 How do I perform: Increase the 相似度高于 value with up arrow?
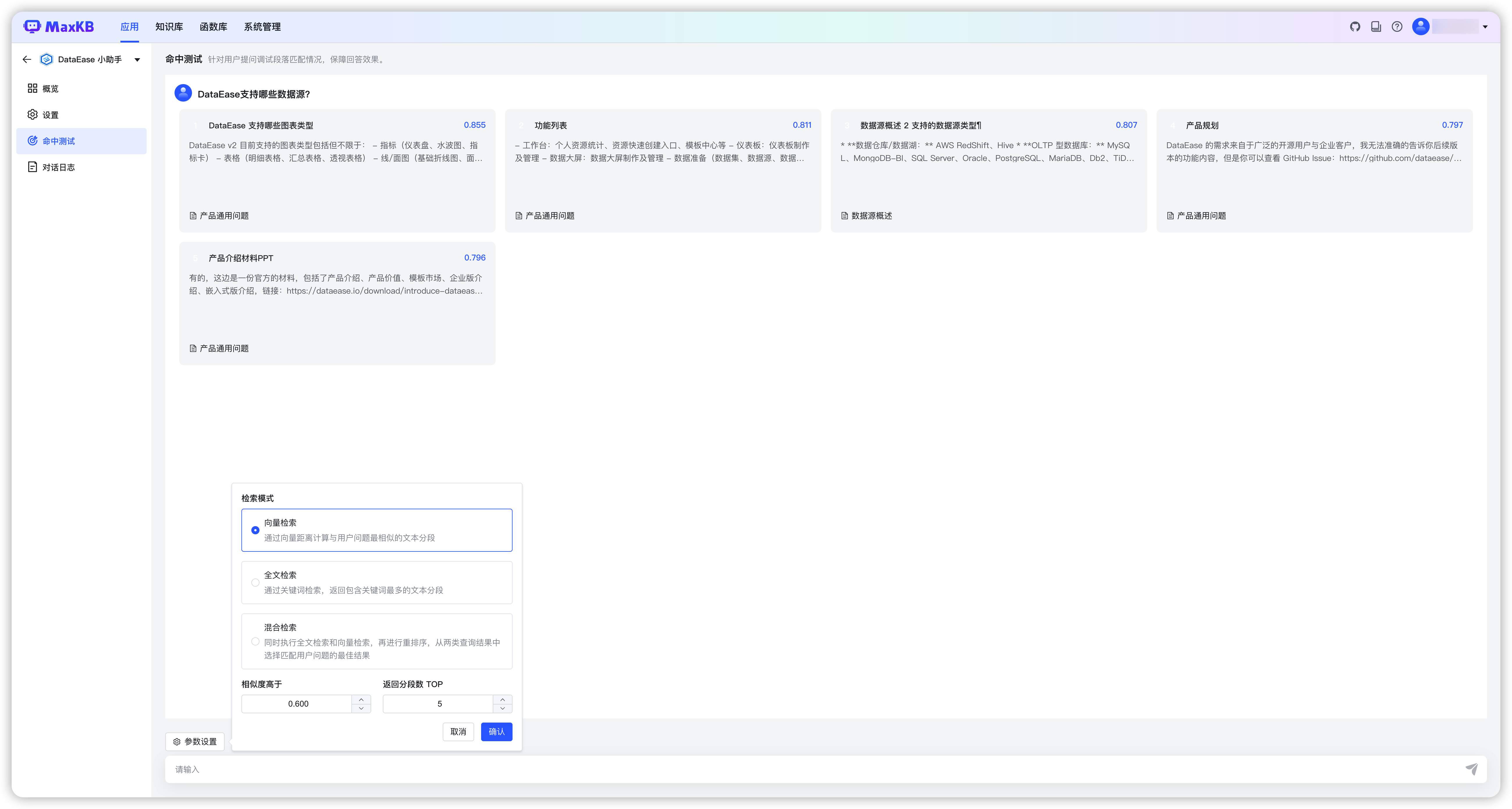point(361,699)
